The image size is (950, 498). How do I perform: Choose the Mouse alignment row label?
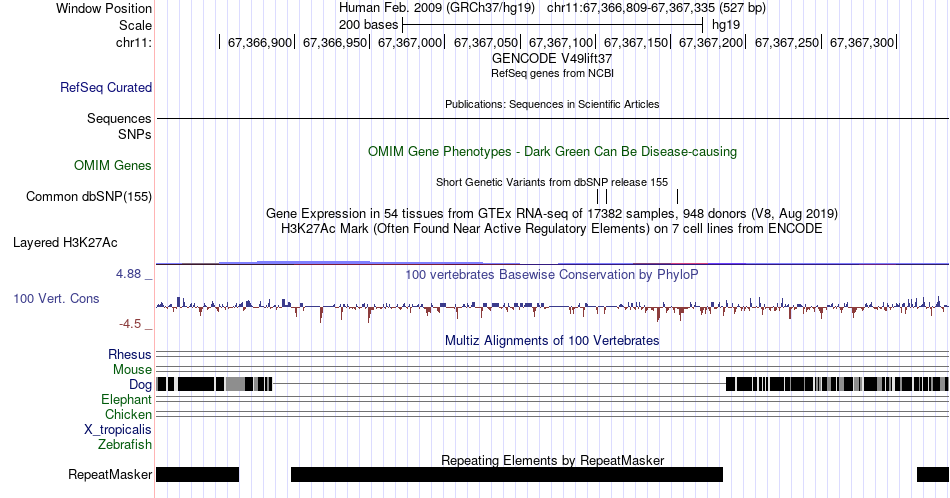click(132, 370)
